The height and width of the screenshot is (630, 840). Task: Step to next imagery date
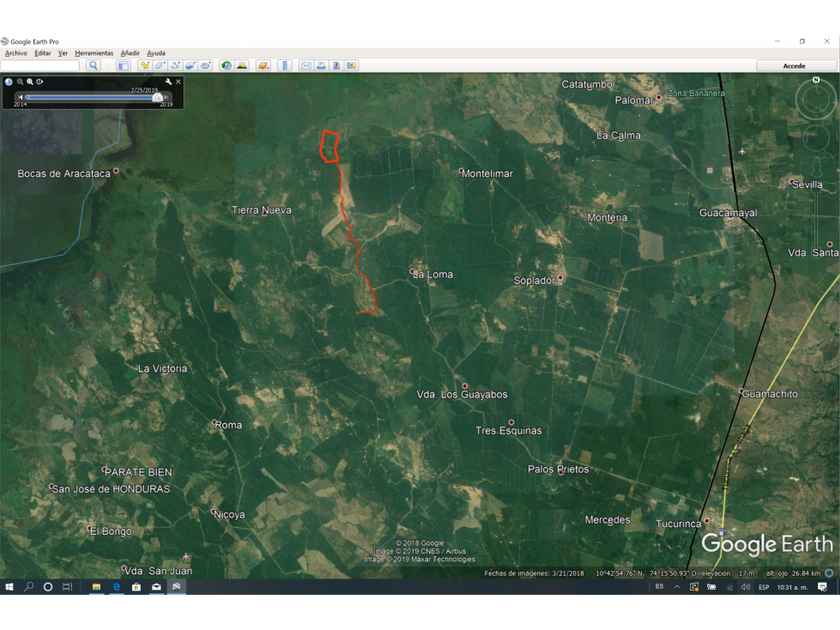point(167,97)
